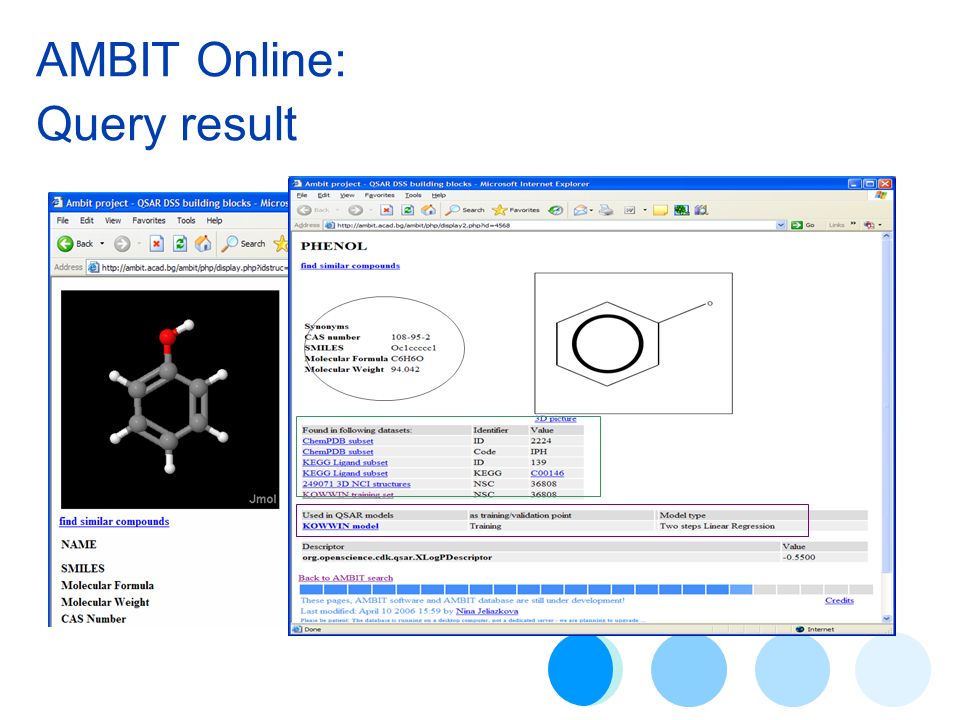Refresh the front browser window page
This screenshot has width=960, height=720.
(x=407, y=210)
